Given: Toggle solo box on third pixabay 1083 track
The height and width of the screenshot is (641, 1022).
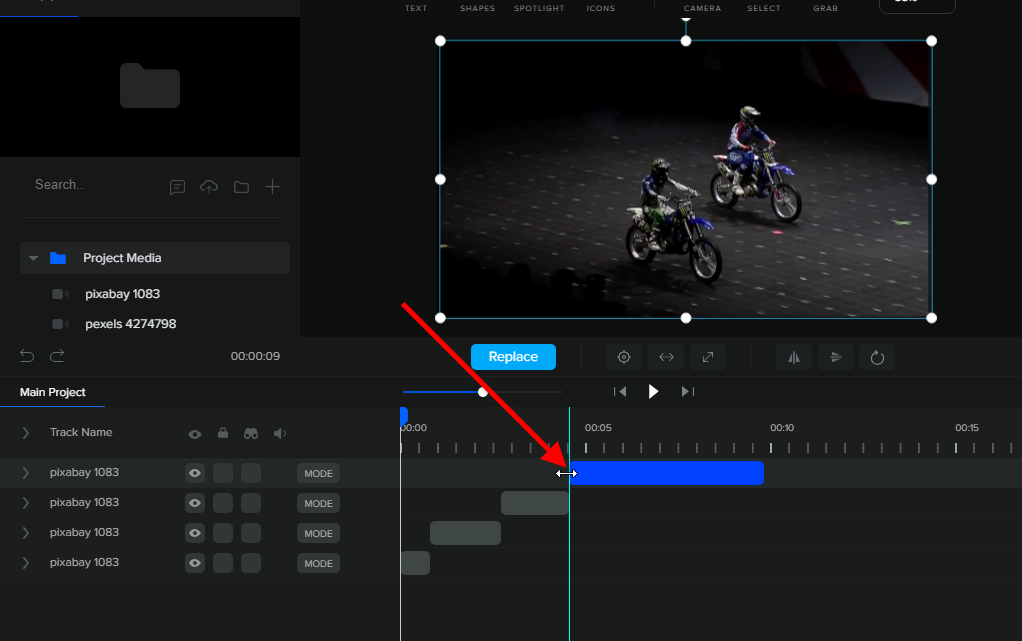Looking at the screenshot, I should pos(251,533).
